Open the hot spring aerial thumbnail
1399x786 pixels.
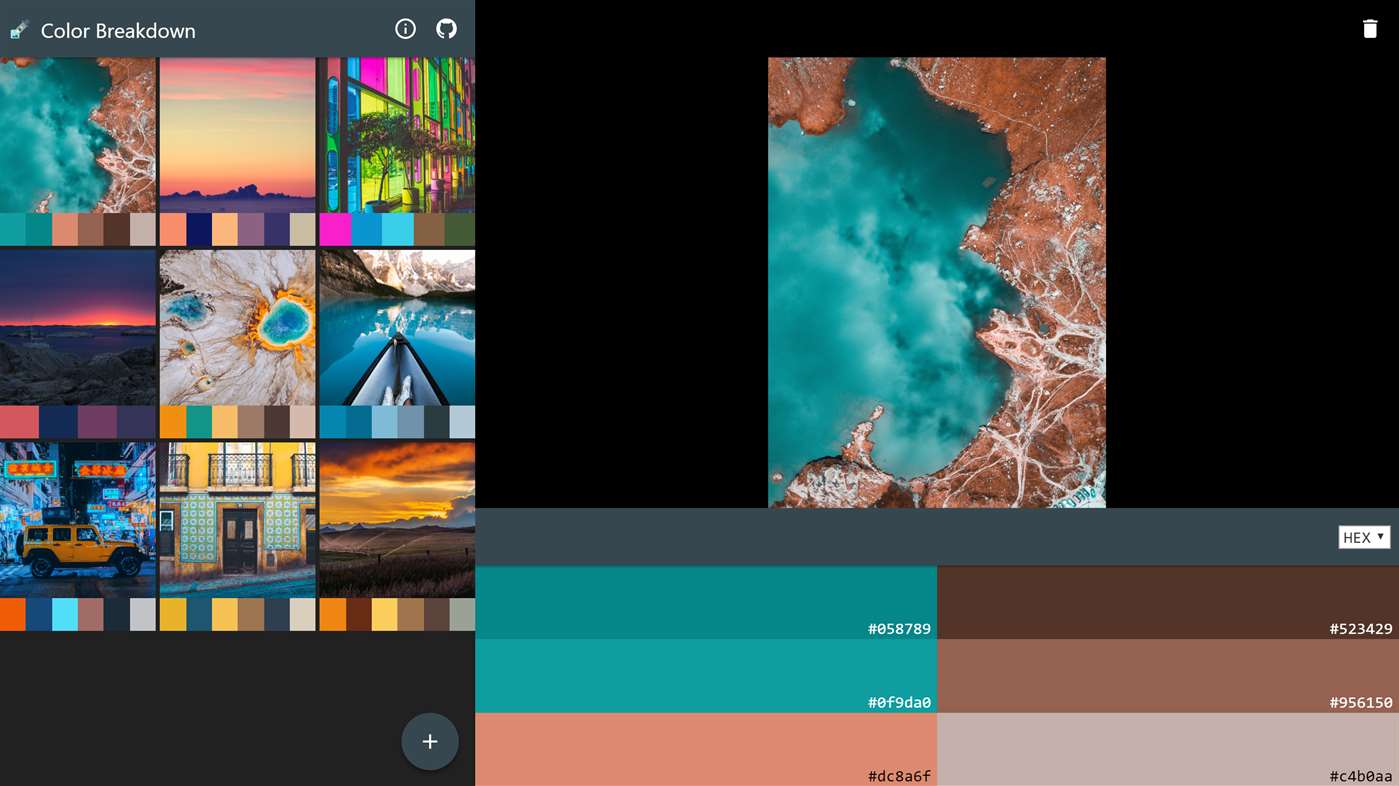(237, 328)
